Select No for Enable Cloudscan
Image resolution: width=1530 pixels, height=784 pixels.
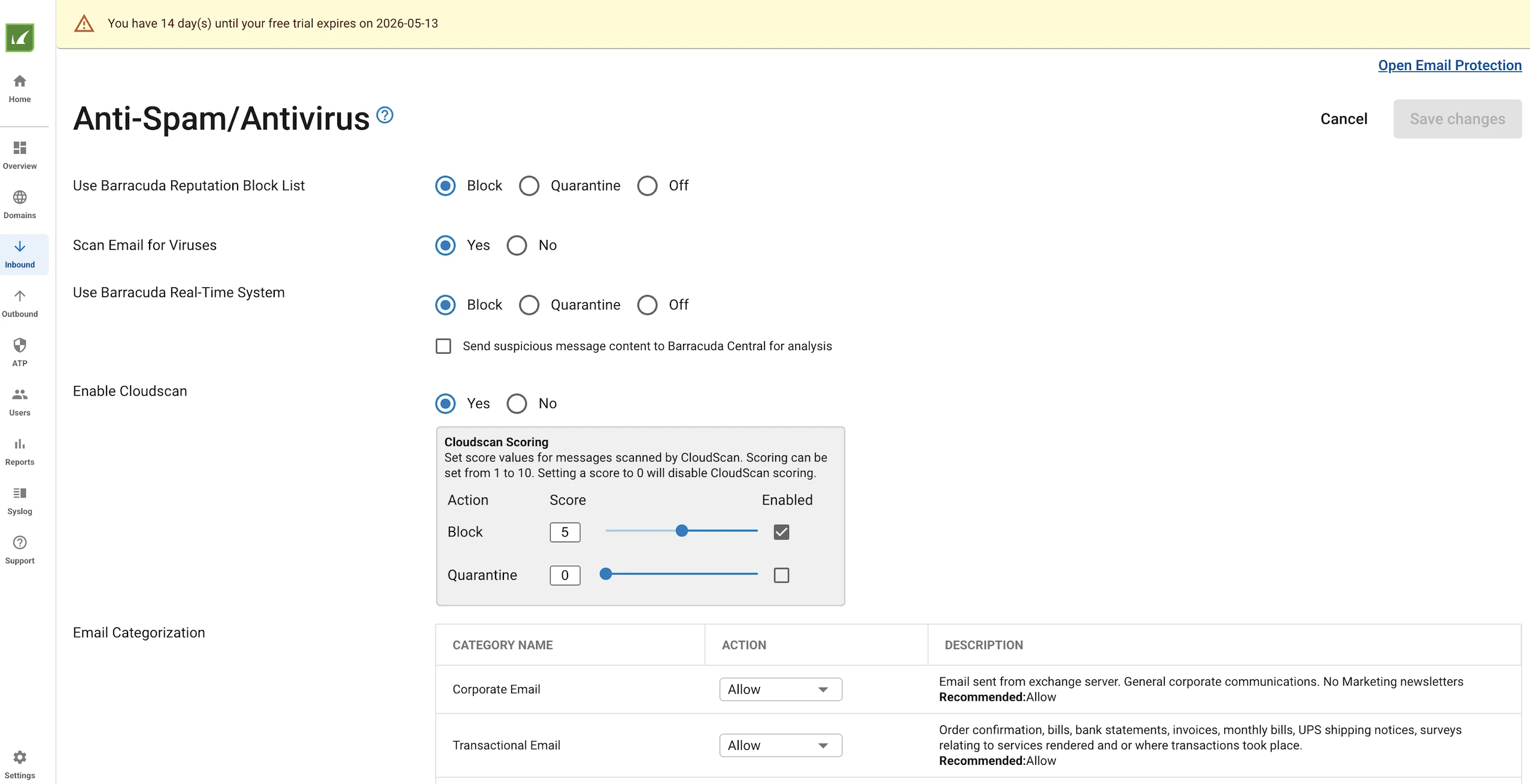[517, 404]
